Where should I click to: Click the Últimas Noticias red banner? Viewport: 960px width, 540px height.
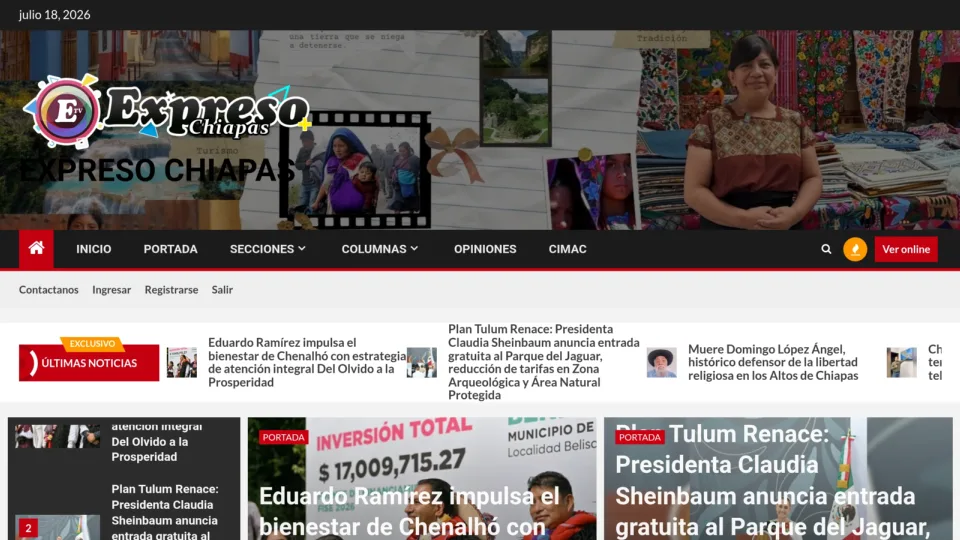[89, 362]
